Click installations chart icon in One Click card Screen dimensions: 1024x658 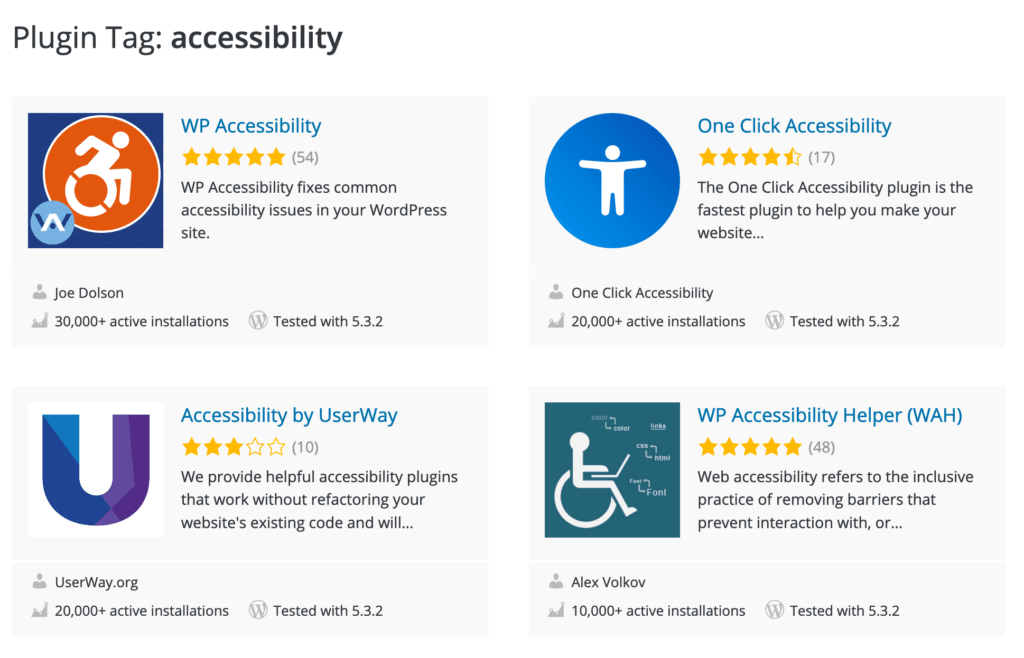coord(557,321)
